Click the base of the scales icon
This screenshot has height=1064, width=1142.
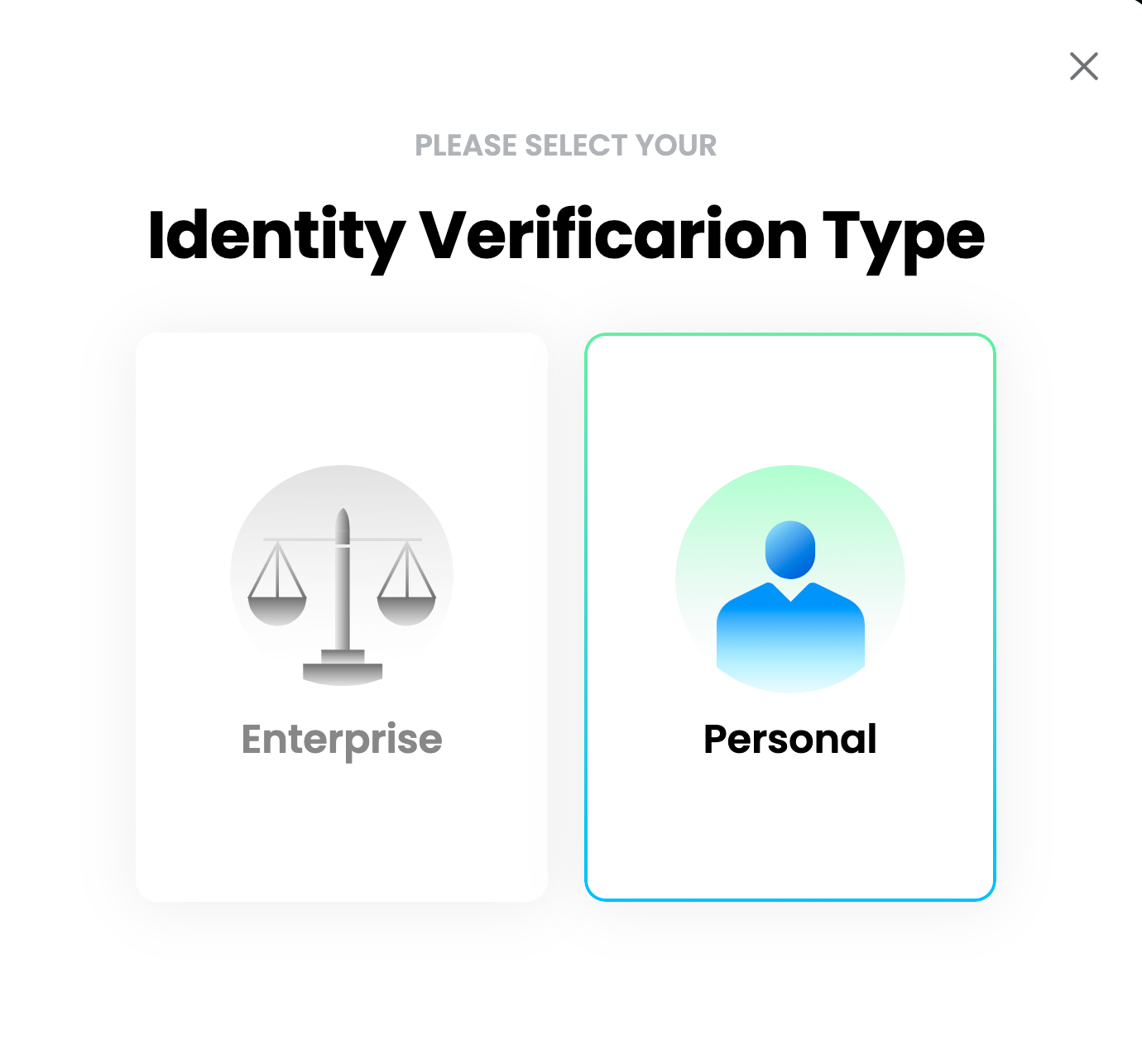[343, 669]
